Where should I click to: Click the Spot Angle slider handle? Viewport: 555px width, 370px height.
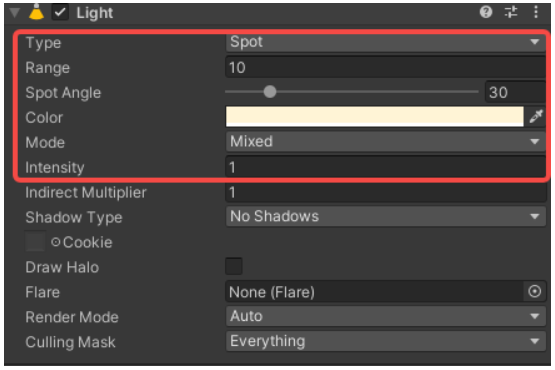click(270, 92)
